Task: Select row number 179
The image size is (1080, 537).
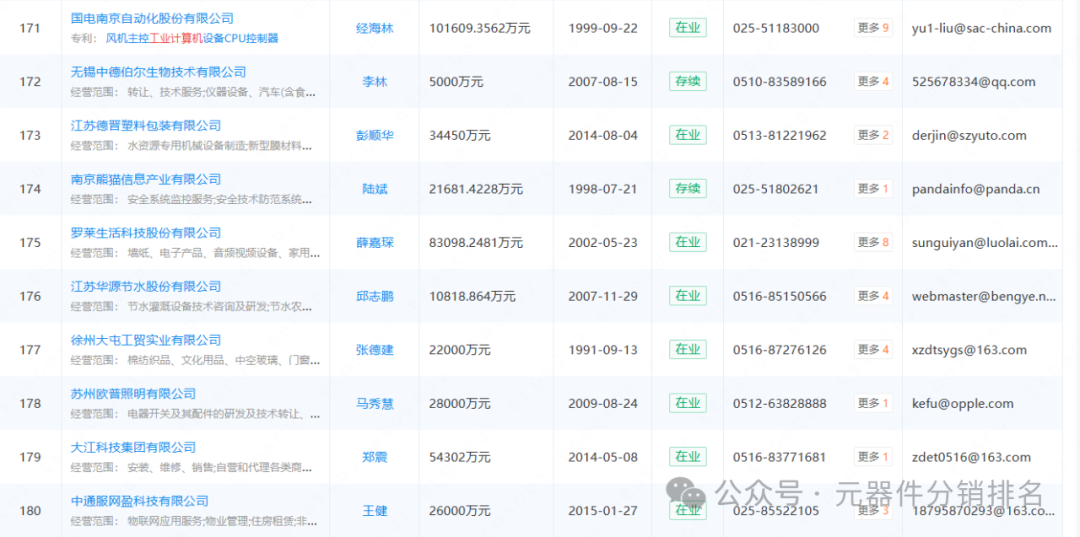Action: click(30, 458)
